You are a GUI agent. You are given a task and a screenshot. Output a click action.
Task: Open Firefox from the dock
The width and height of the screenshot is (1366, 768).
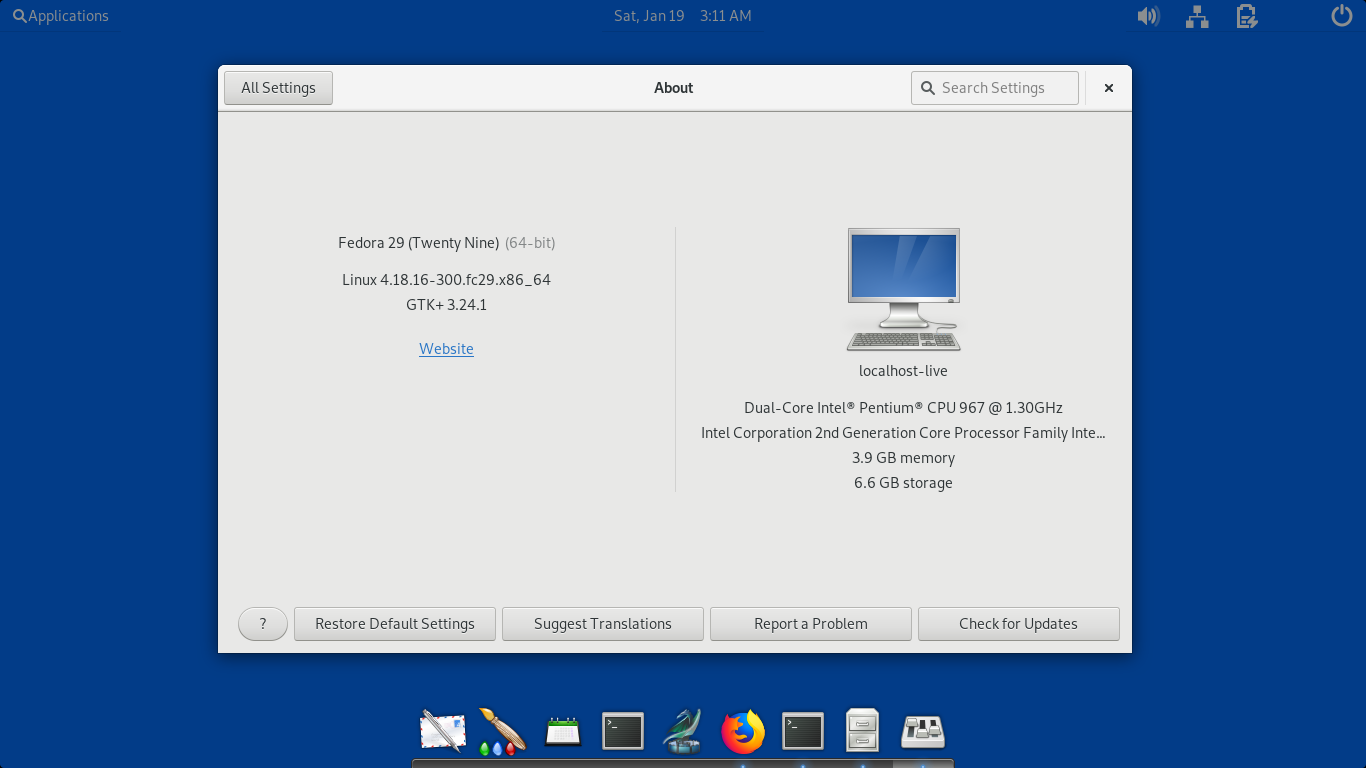point(743,731)
